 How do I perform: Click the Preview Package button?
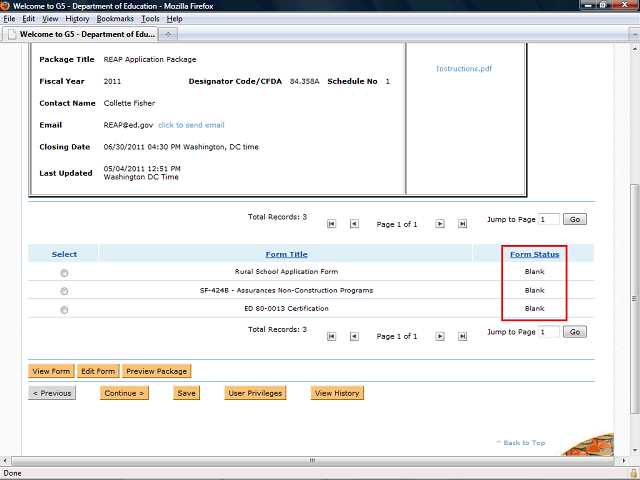coord(156,371)
